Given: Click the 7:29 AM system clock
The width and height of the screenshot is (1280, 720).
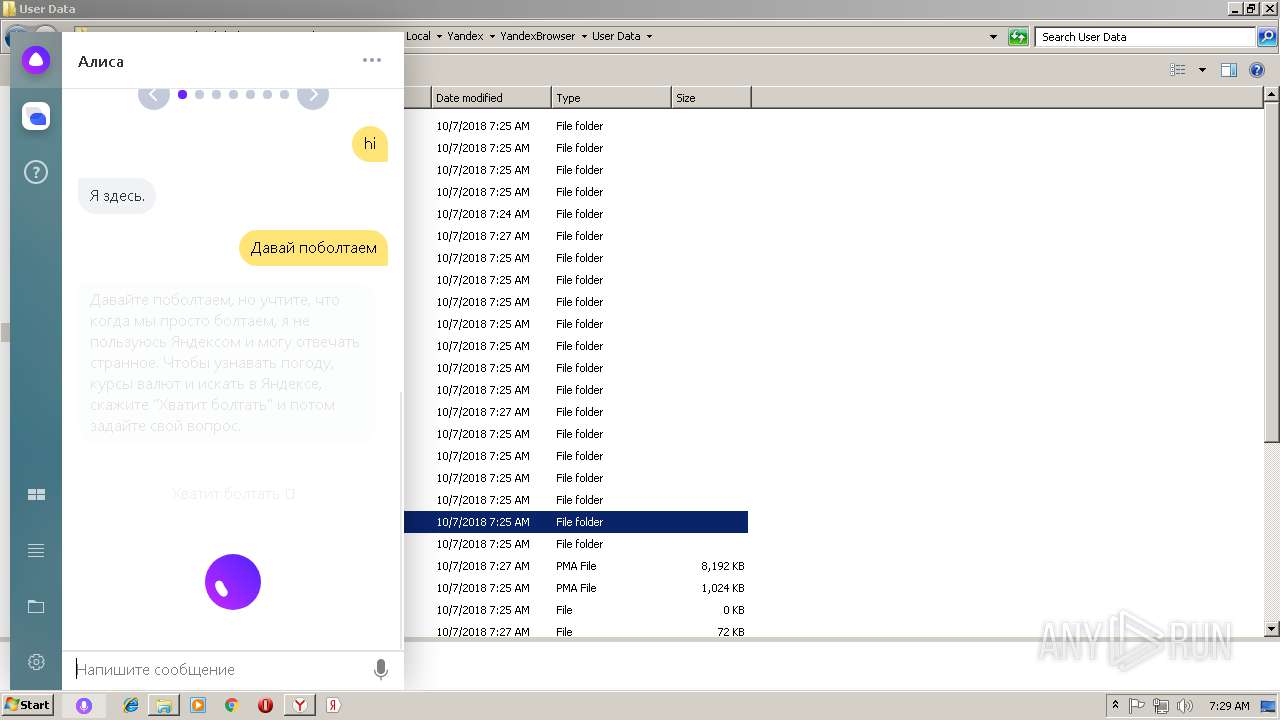Looking at the screenshot, I should (1229, 705).
